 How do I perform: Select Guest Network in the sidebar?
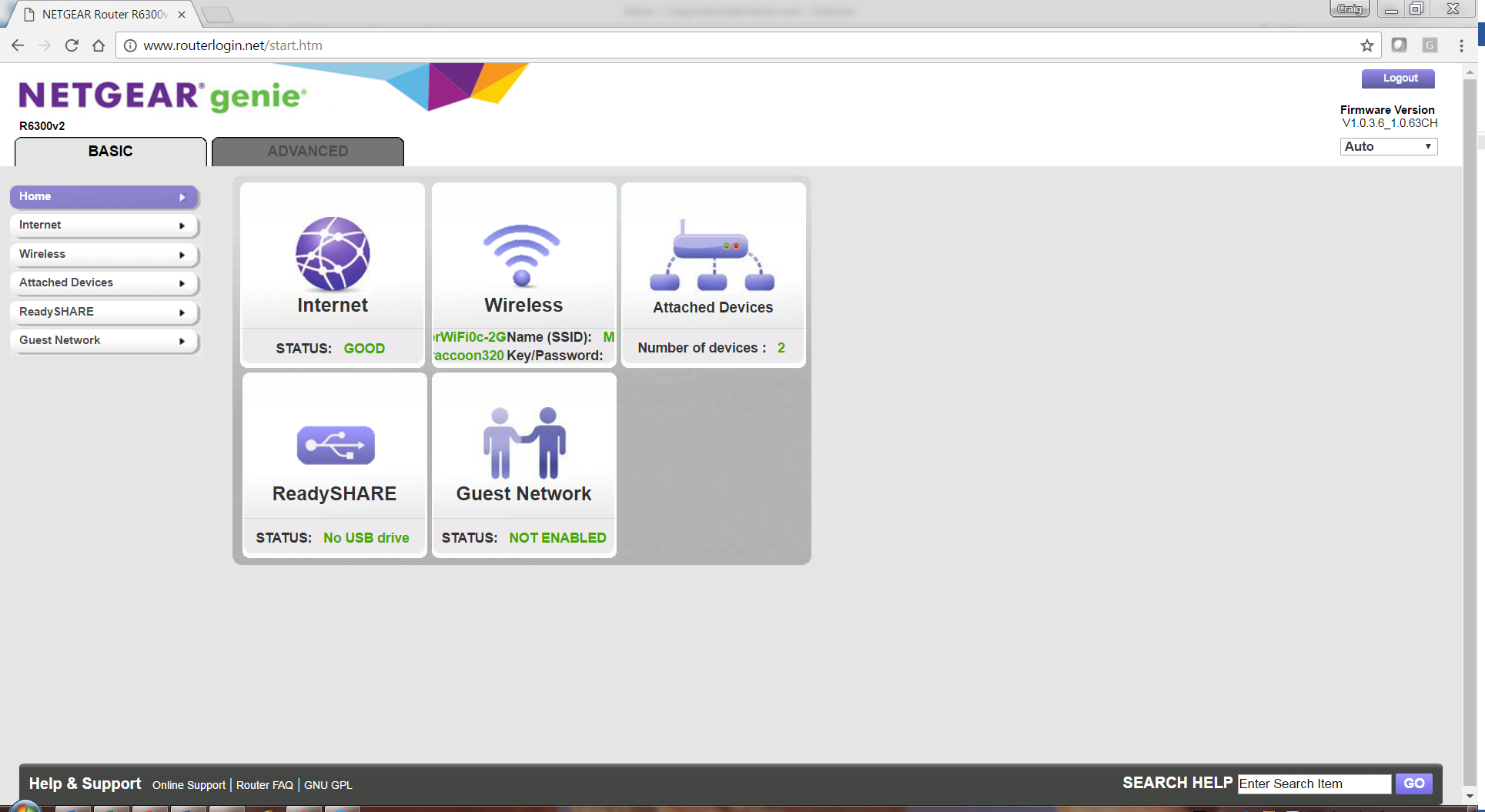tap(105, 340)
